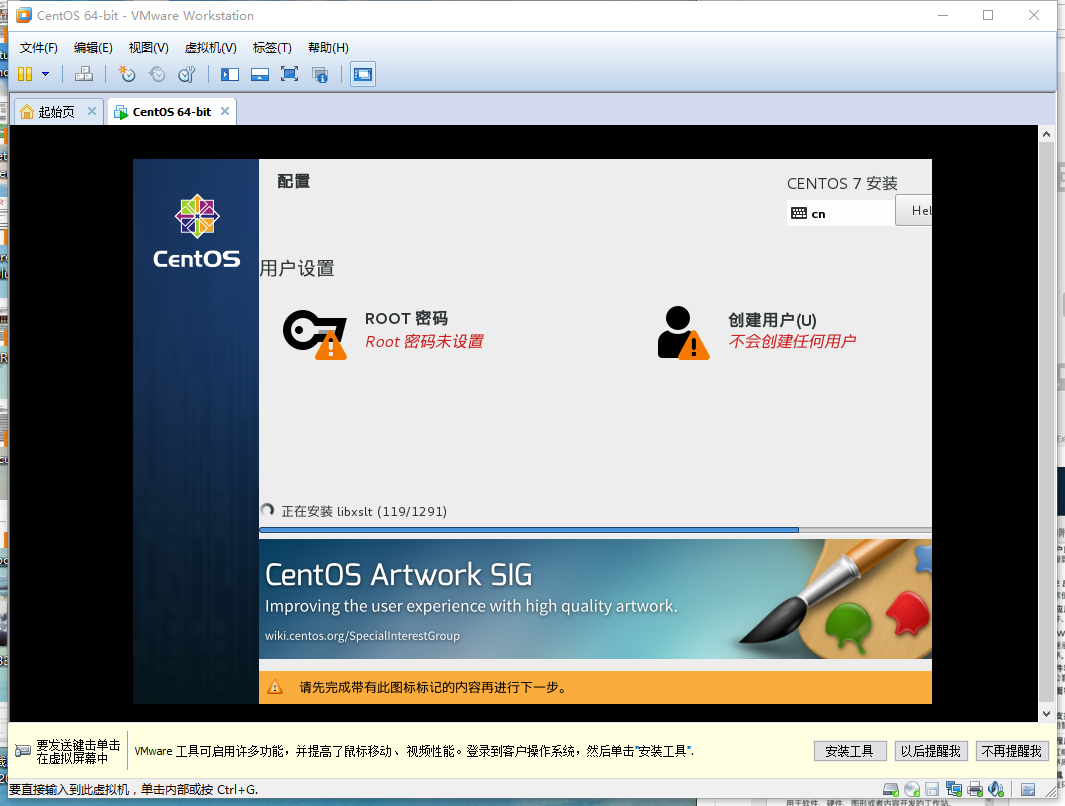This screenshot has width=1065, height=806.
Task: Open the 帮助(H) menu
Action: click(x=328, y=48)
